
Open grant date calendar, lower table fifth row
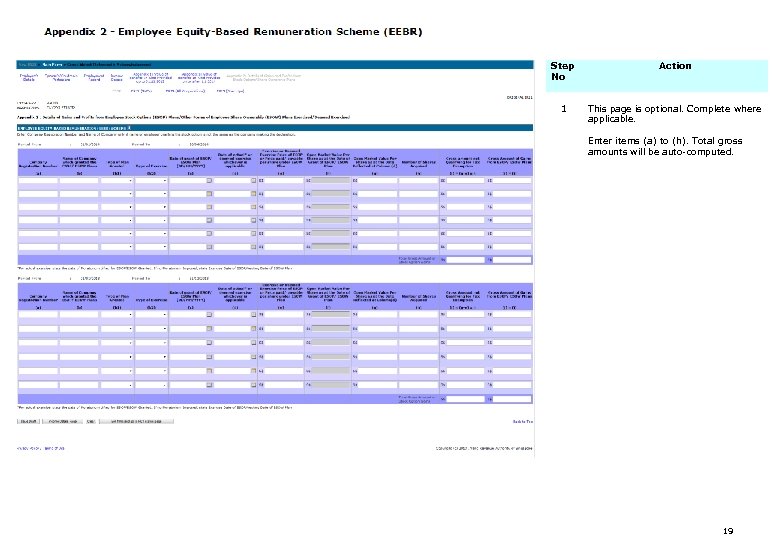coord(209,370)
